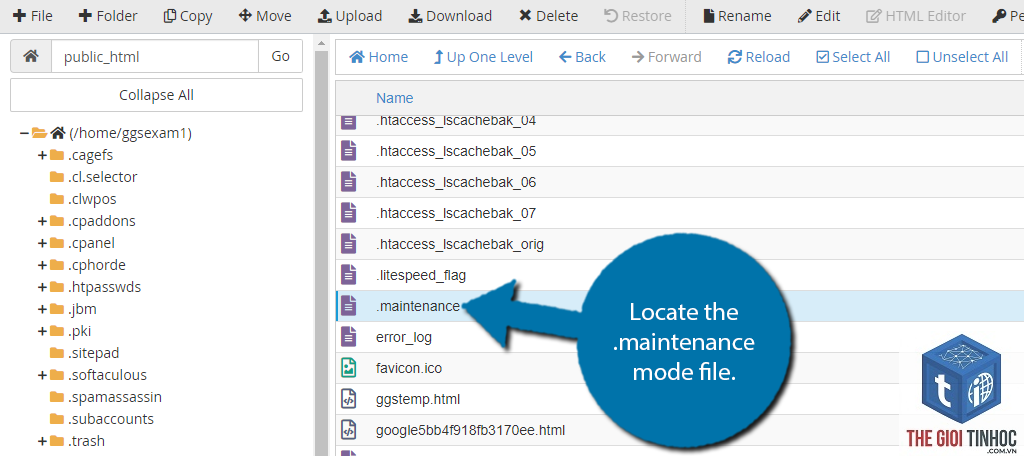Expand the .pki folder
The image size is (1024, 456).
[x=42, y=331]
